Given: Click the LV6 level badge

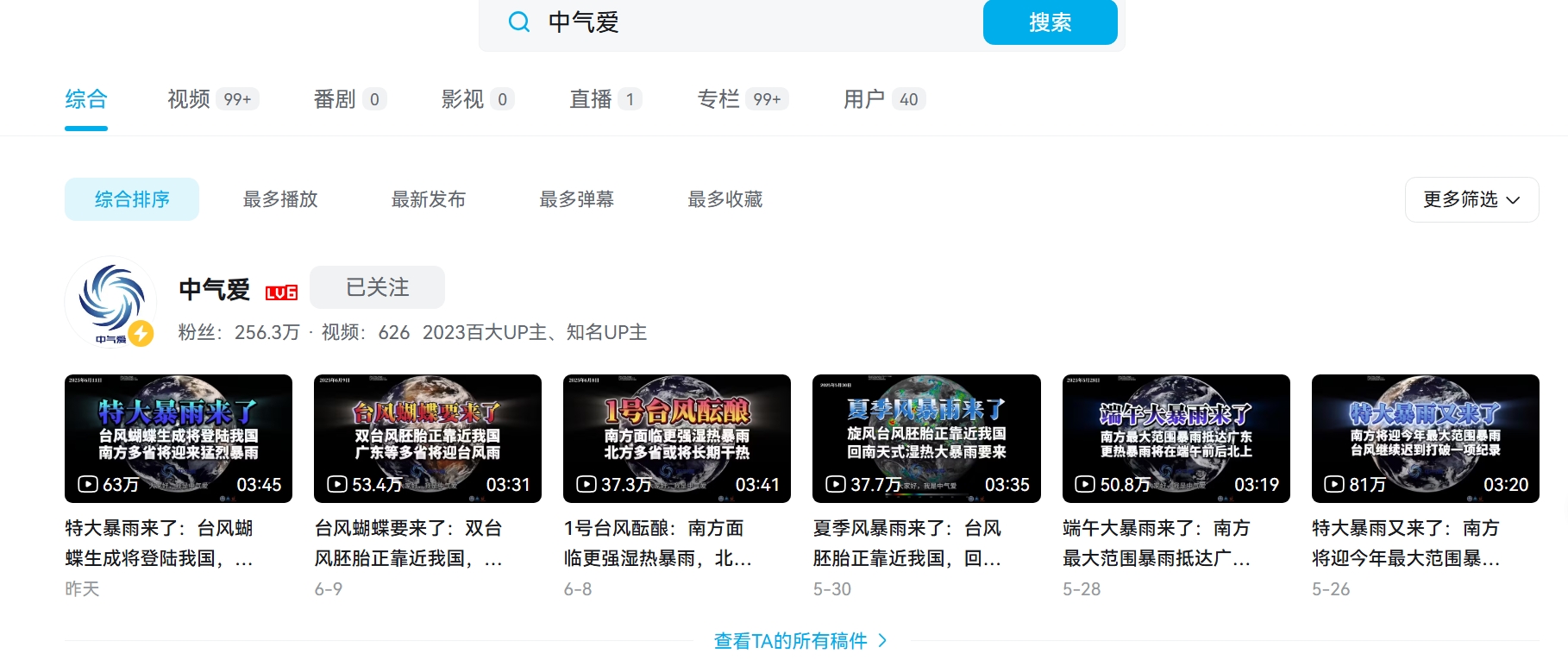Looking at the screenshot, I should point(281,292).
